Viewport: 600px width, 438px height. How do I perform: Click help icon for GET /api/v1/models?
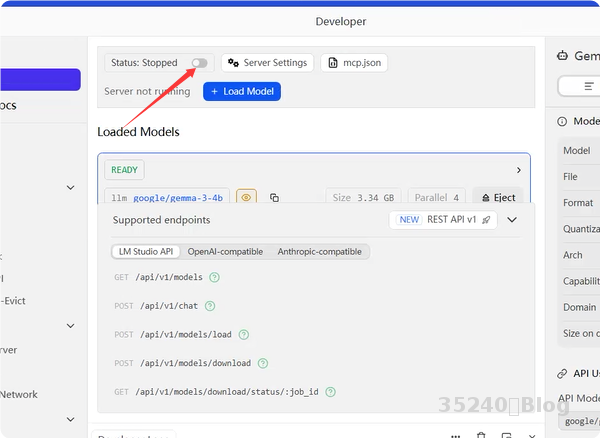click(213, 277)
